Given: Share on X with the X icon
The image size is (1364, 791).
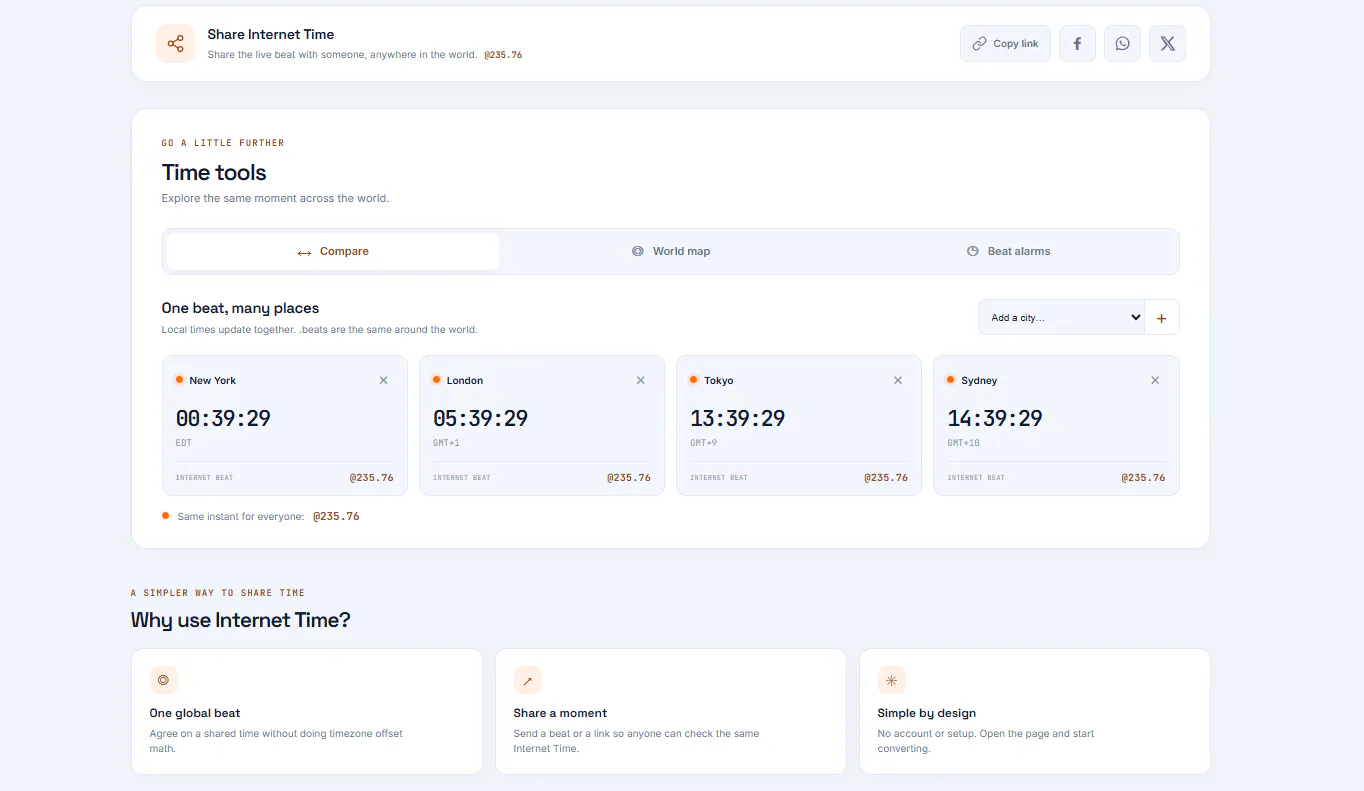Looking at the screenshot, I should click(x=1167, y=44).
